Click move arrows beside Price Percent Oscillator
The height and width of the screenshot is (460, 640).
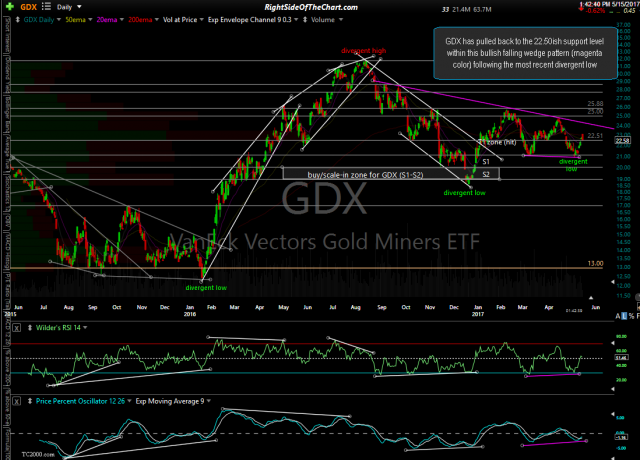pyautogui.click(x=30, y=401)
